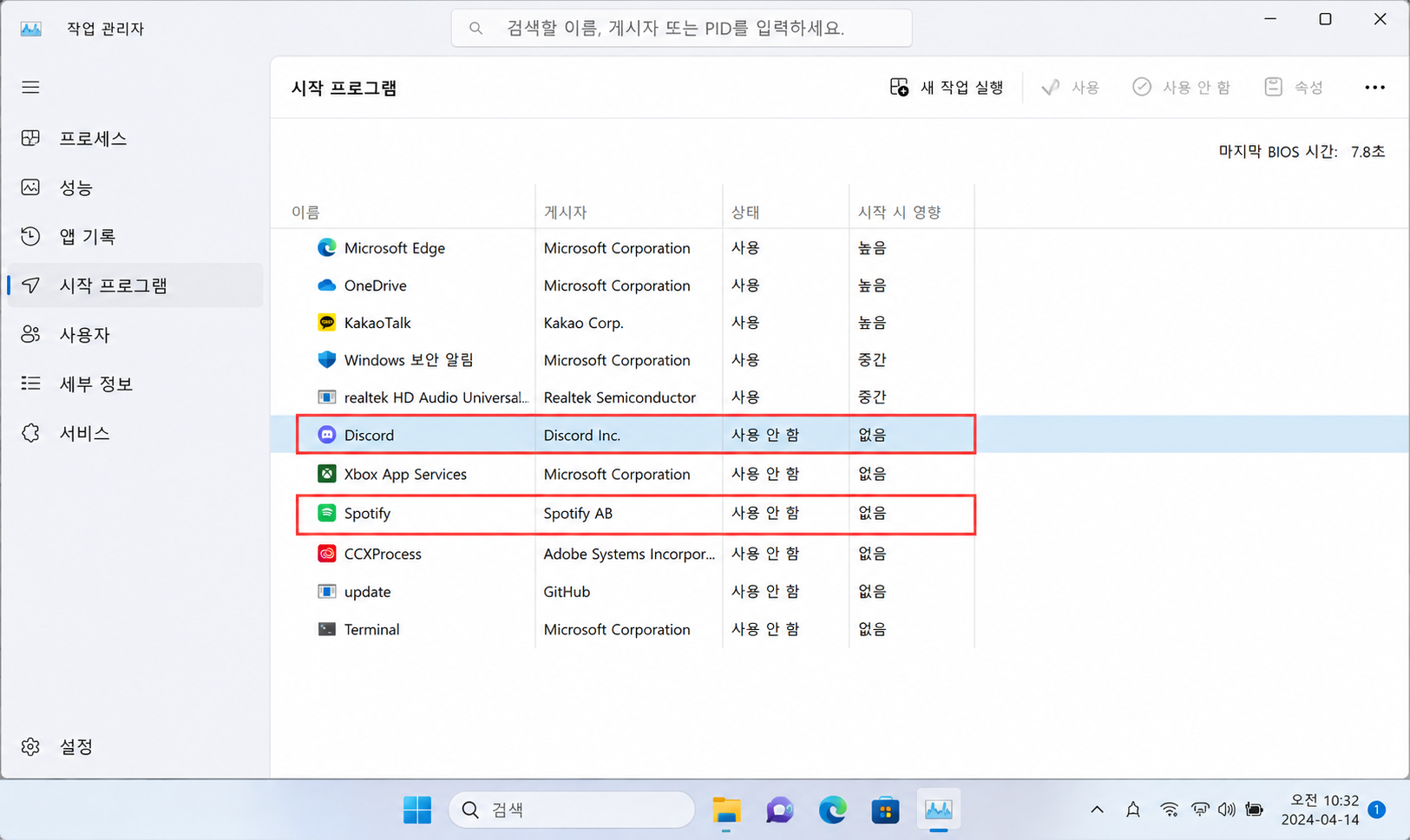Image resolution: width=1410 pixels, height=840 pixels.
Task: Click the Wi-Fi network tray icon
Action: pyautogui.click(x=1170, y=810)
